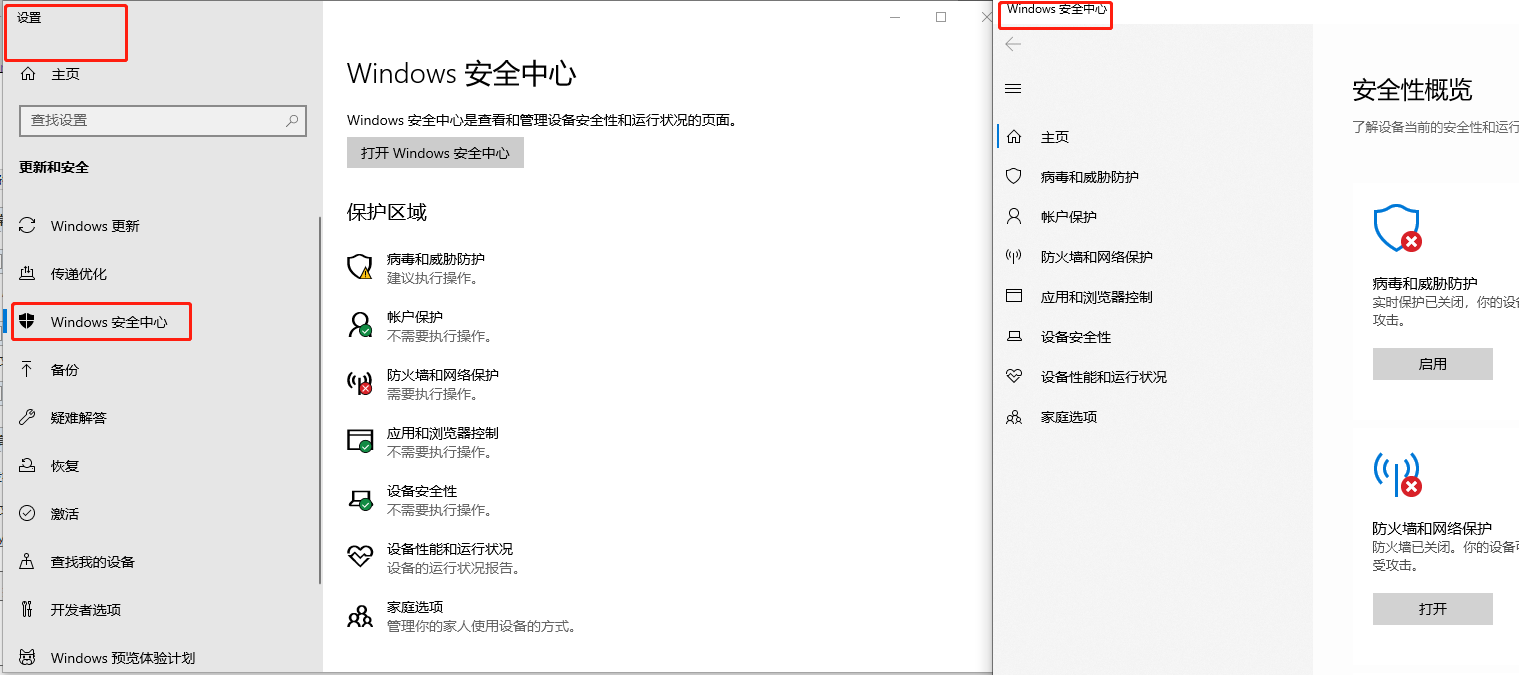This screenshot has height=675, width=1519.
Task: Minimize the Settings window
Action: pos(895,17)
